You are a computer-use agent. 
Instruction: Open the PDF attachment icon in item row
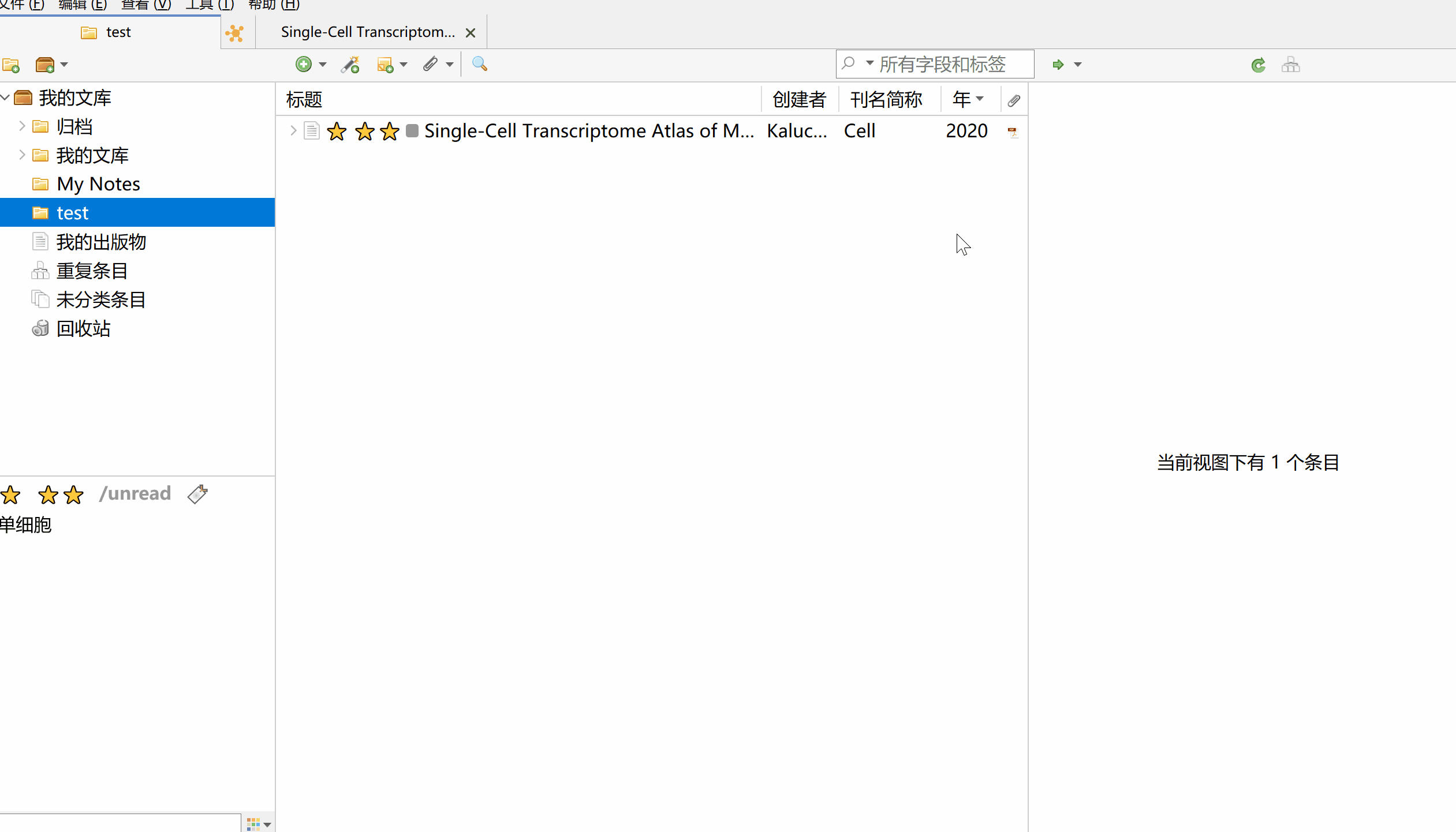1013,132
